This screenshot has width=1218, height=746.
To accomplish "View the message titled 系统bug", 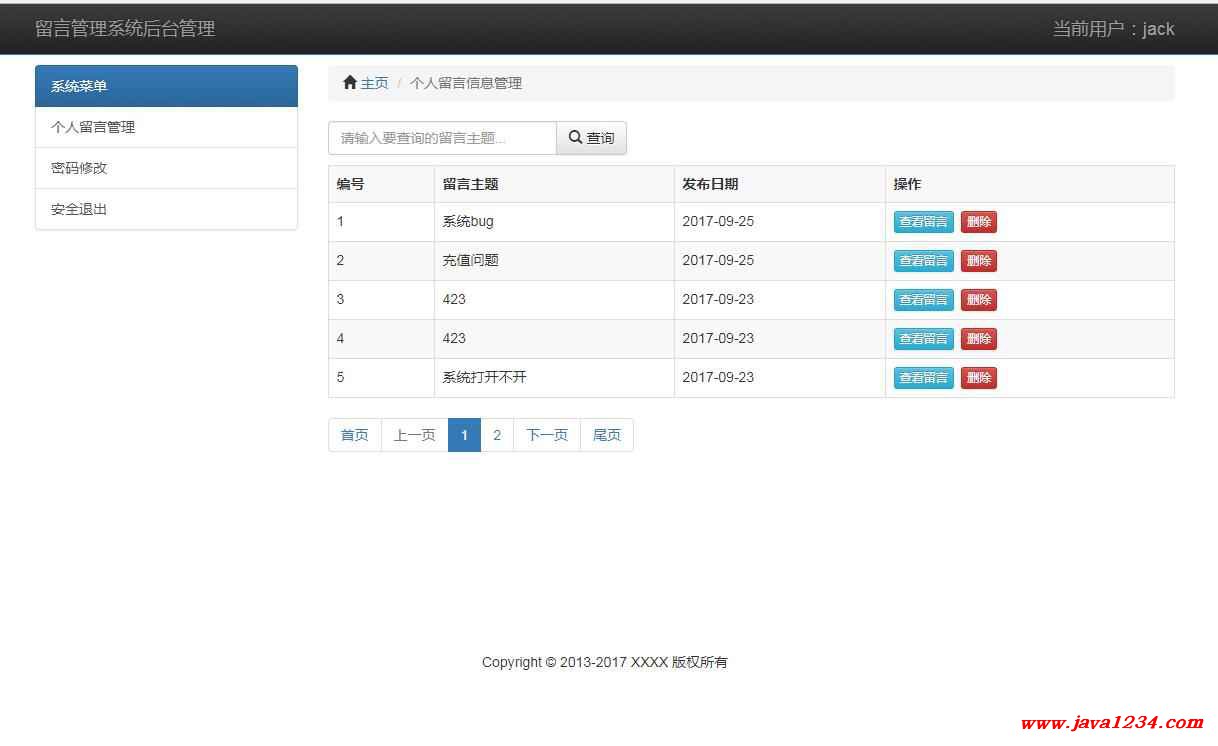I will tap(923, 222).
